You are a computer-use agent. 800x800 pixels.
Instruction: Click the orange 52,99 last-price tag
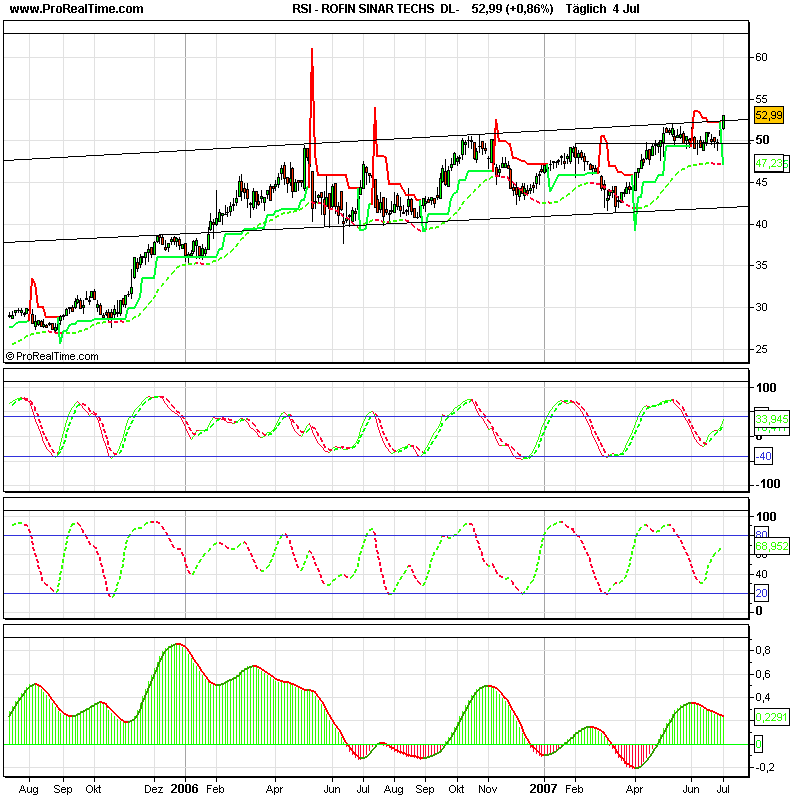click(769, 116)
